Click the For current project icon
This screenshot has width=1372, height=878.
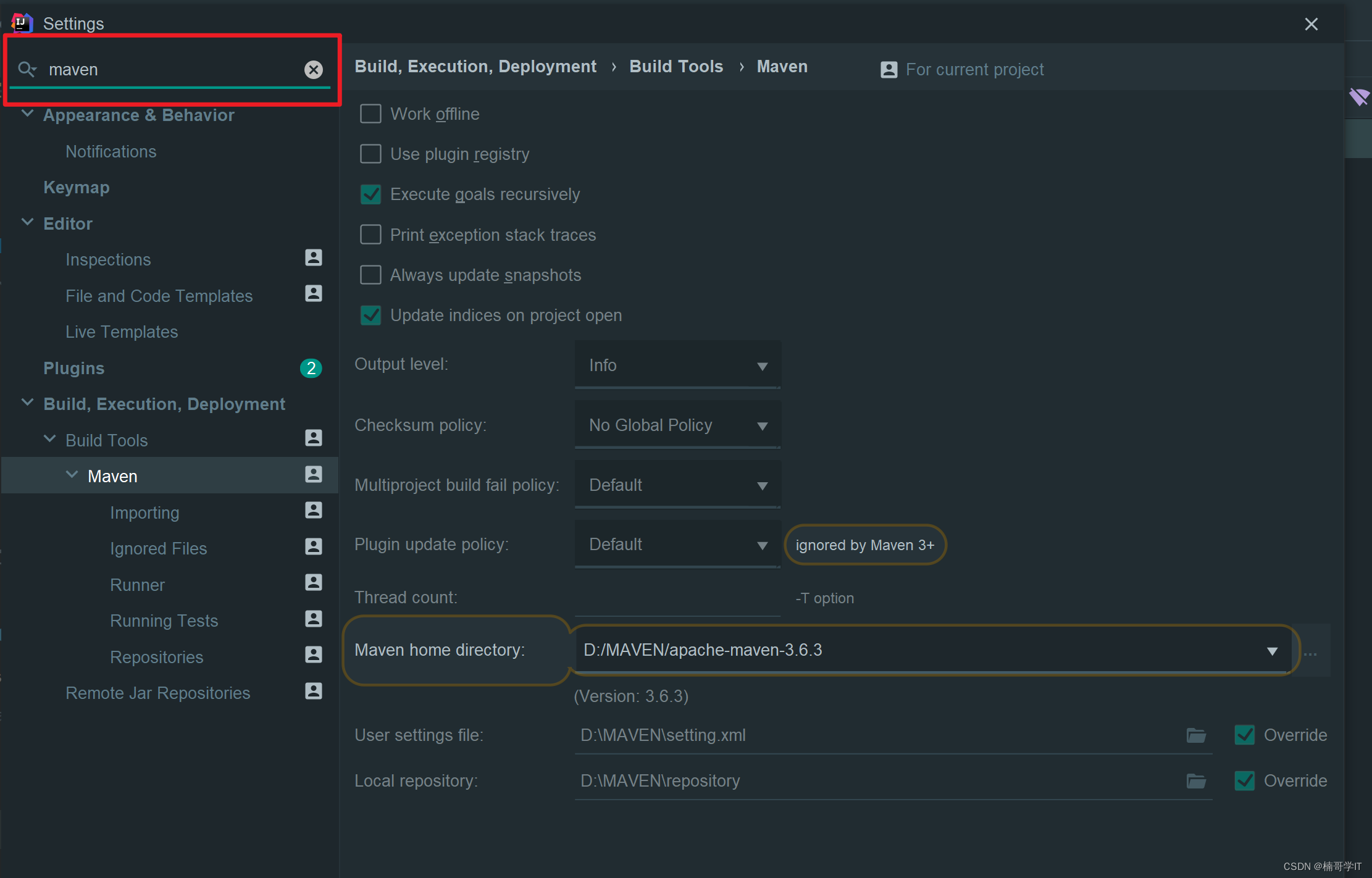coord(889,70)
